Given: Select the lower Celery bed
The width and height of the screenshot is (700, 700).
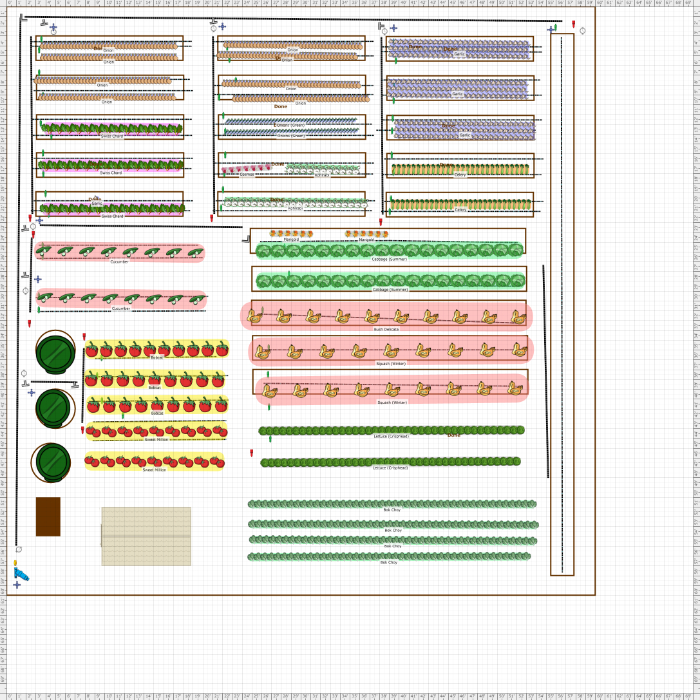Looking at the screenshot, I should (x=460, y=204).
